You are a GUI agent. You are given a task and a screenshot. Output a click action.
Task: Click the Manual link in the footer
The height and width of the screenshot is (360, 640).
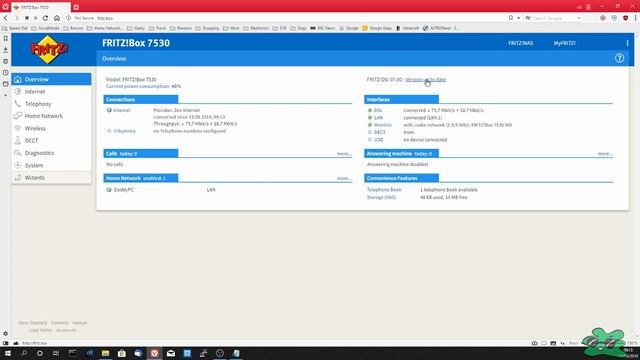(80, 322)
